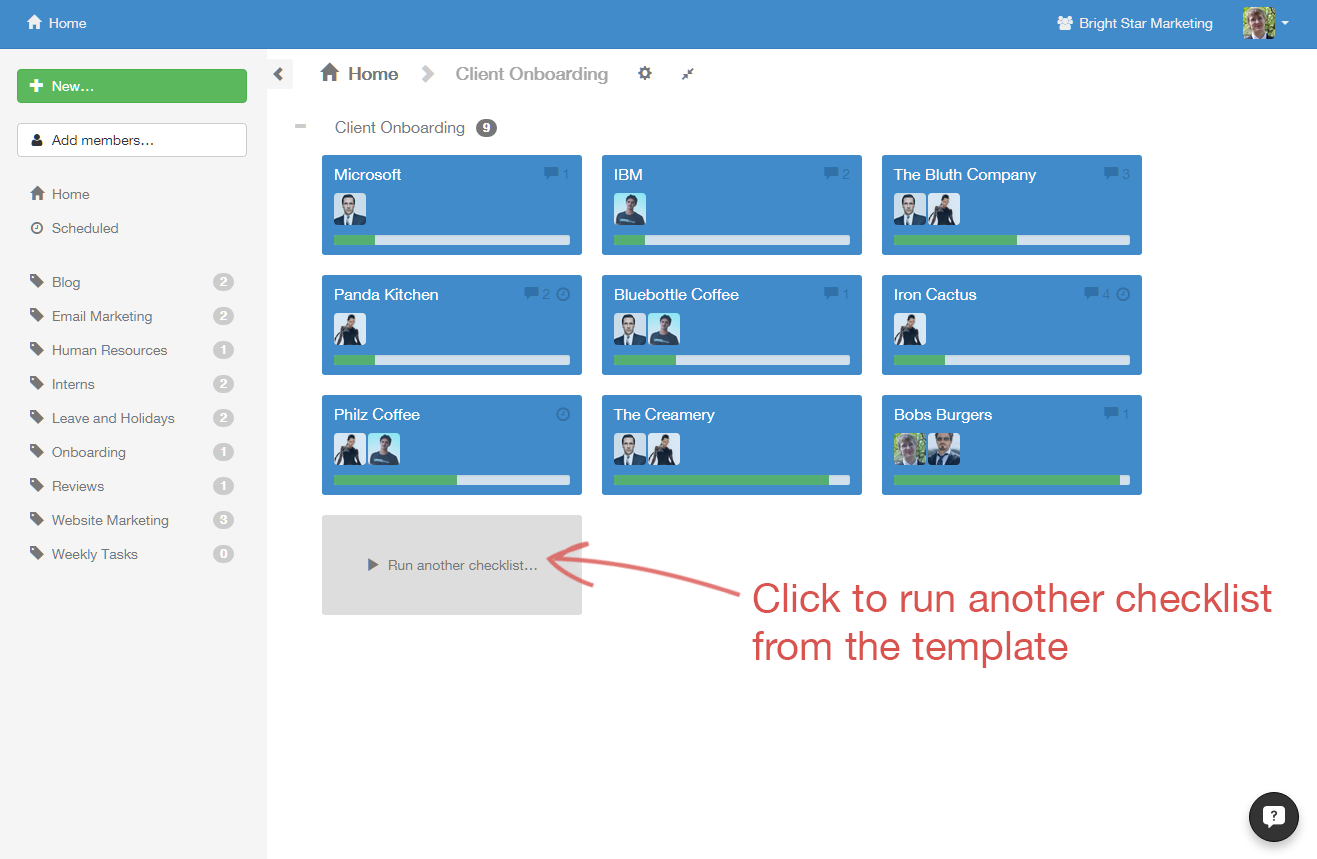Click the collapse arrows icon in breadcrumb

coord(688,73)
